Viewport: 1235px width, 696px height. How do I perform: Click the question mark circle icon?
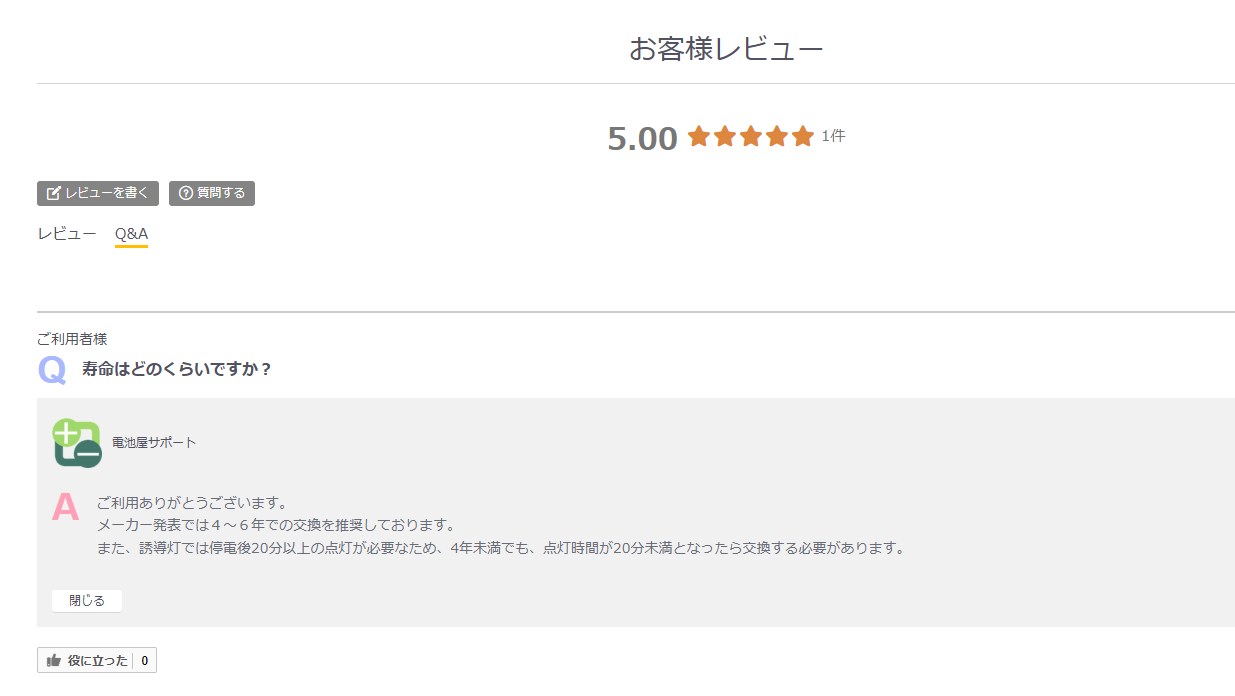[x=186, y=193]
